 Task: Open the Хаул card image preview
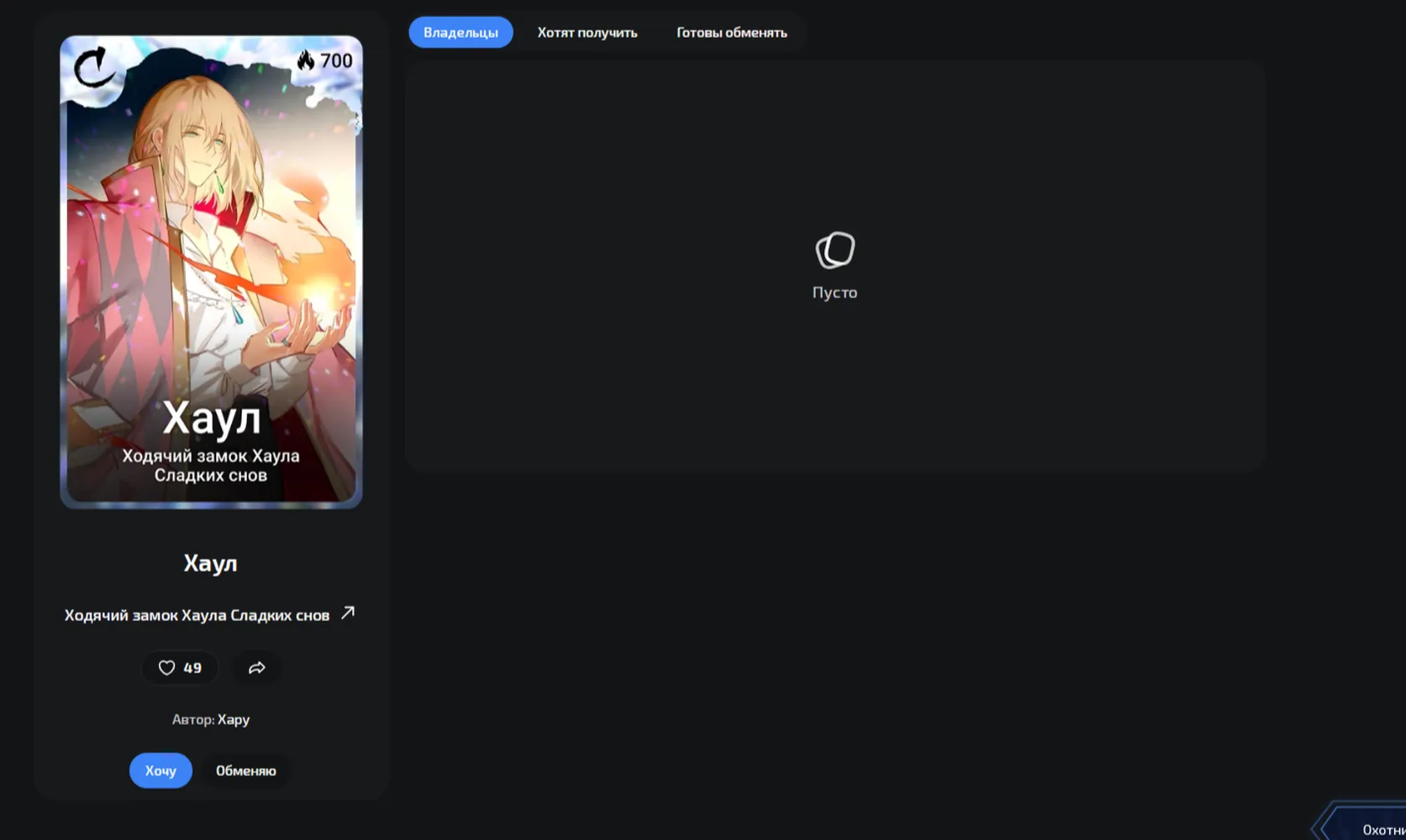[211, 272]
